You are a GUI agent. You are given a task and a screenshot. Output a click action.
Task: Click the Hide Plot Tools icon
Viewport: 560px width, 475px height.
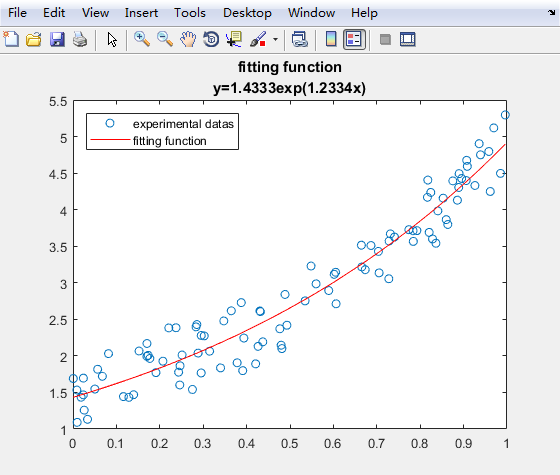tap(385, 39)
